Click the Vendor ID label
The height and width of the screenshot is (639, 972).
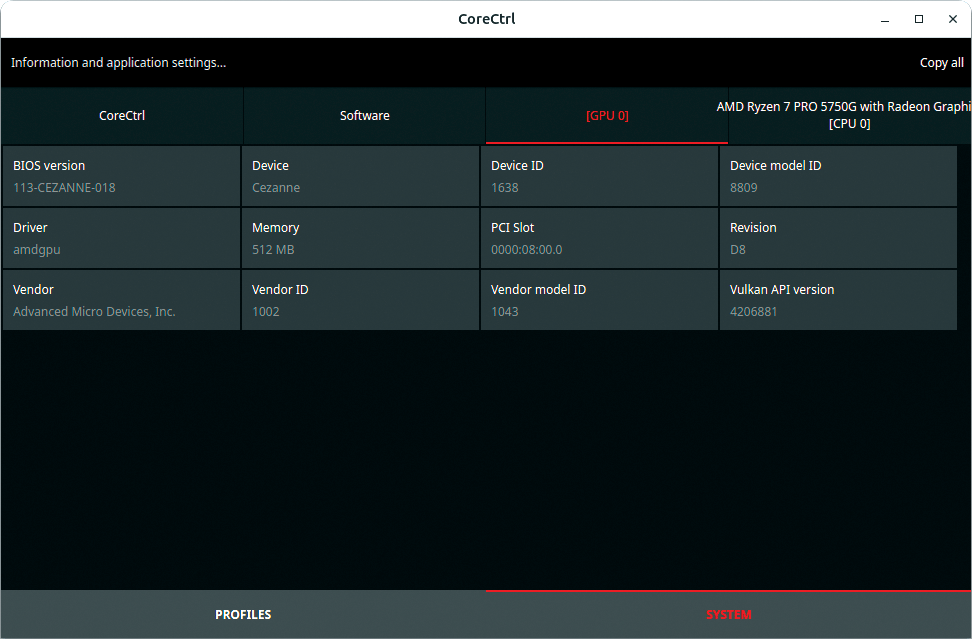pyautogui.click(x=280, y=289)
